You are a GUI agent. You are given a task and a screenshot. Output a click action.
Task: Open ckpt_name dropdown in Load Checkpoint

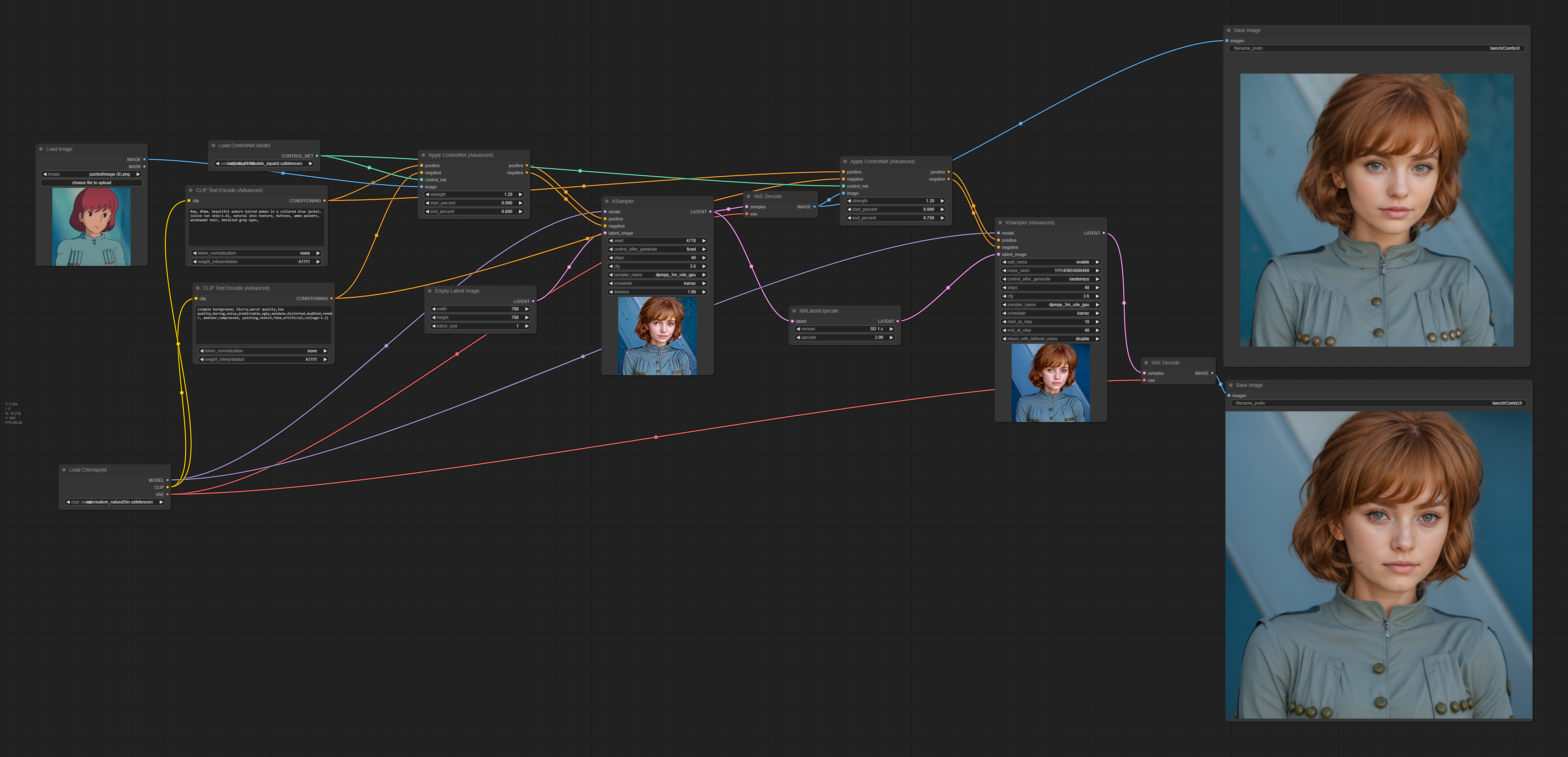click(x=115, y=502)
